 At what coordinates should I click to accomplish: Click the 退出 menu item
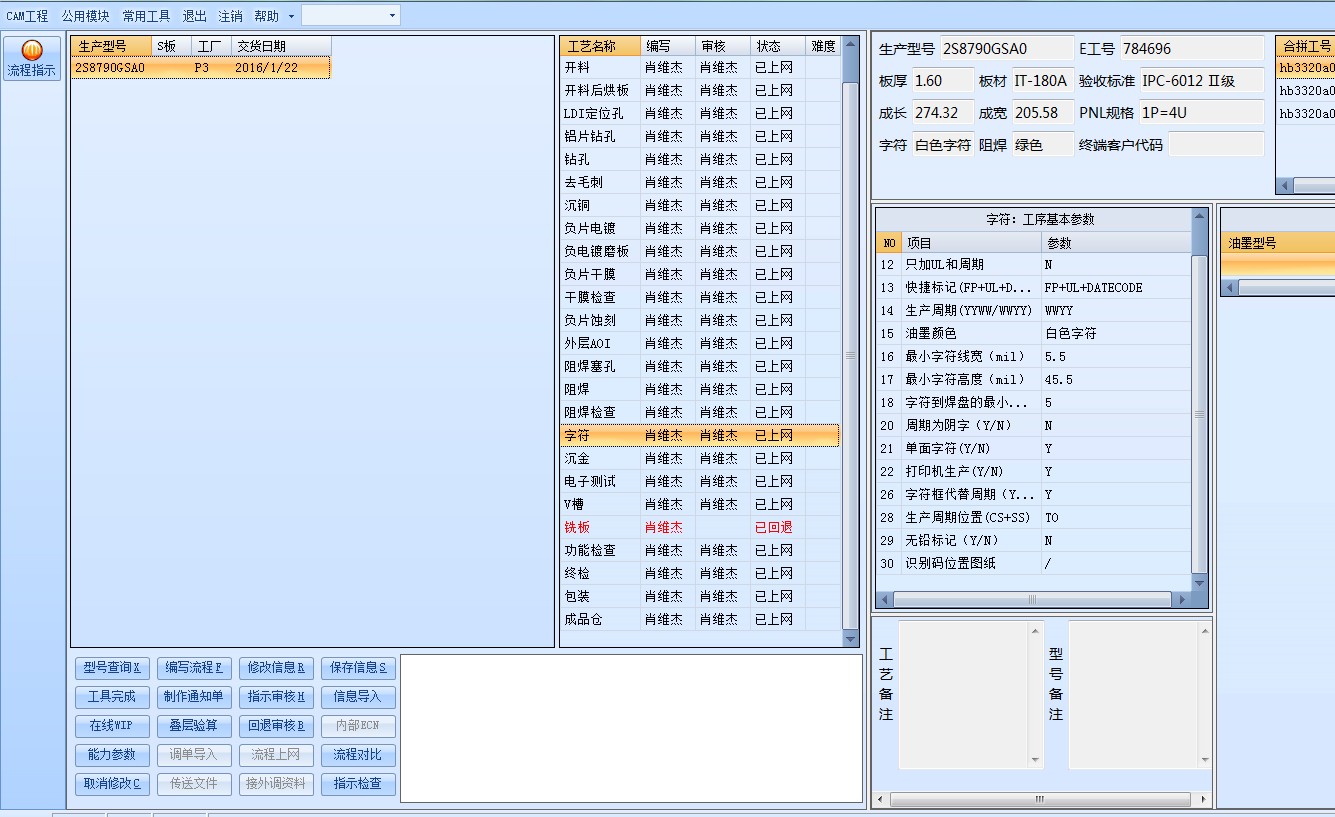coord(195,16)
